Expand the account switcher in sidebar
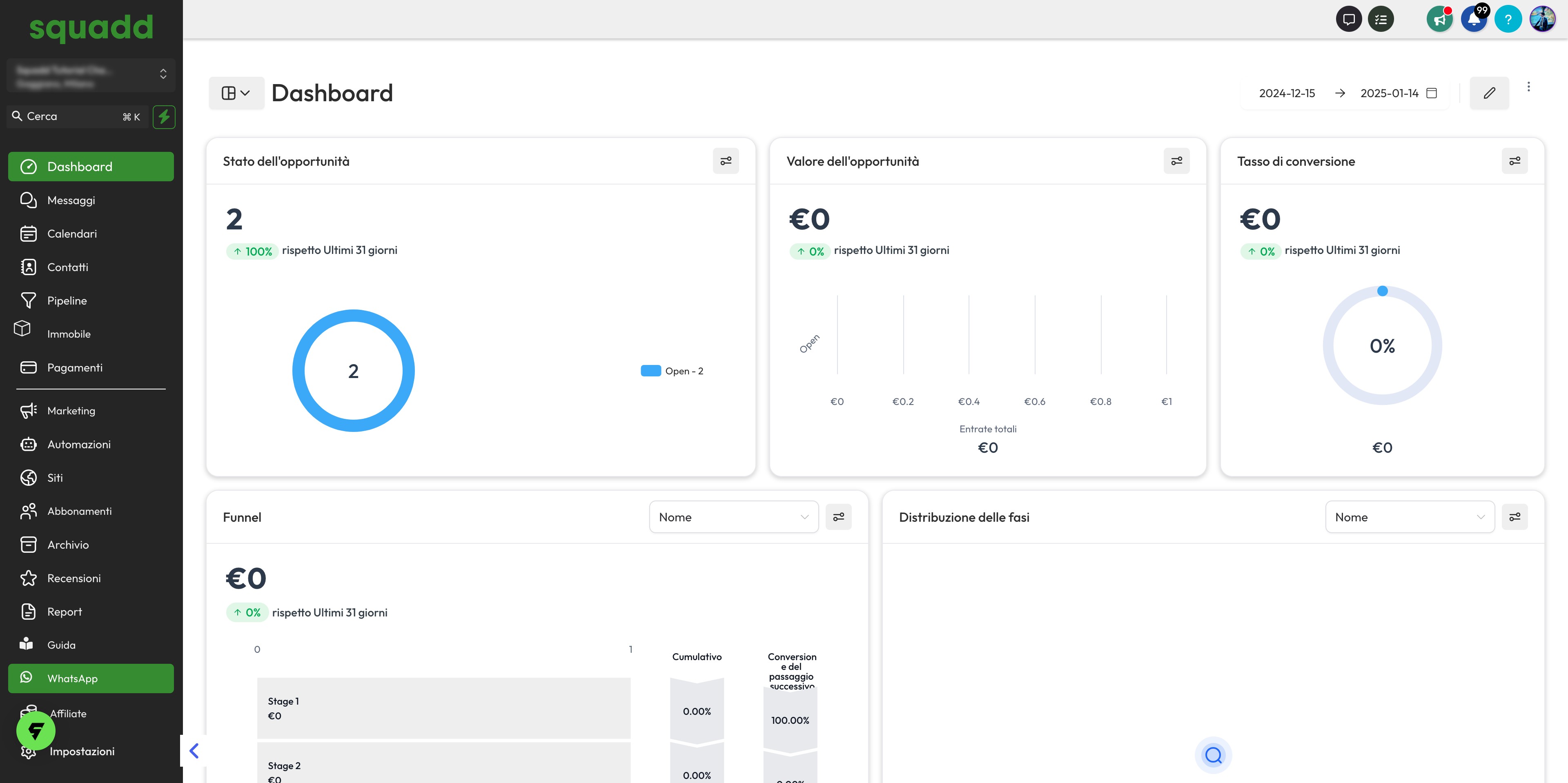1568x783 pixels. [x=91, y=74]
